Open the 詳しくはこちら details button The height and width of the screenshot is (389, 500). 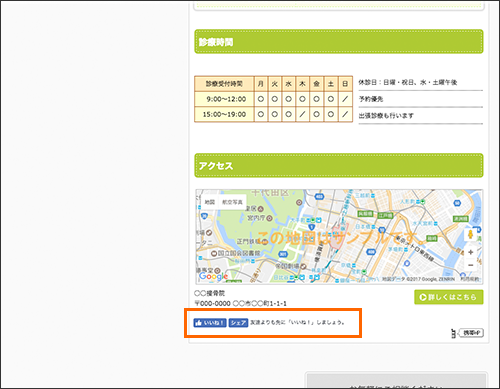tap(449, 297)
